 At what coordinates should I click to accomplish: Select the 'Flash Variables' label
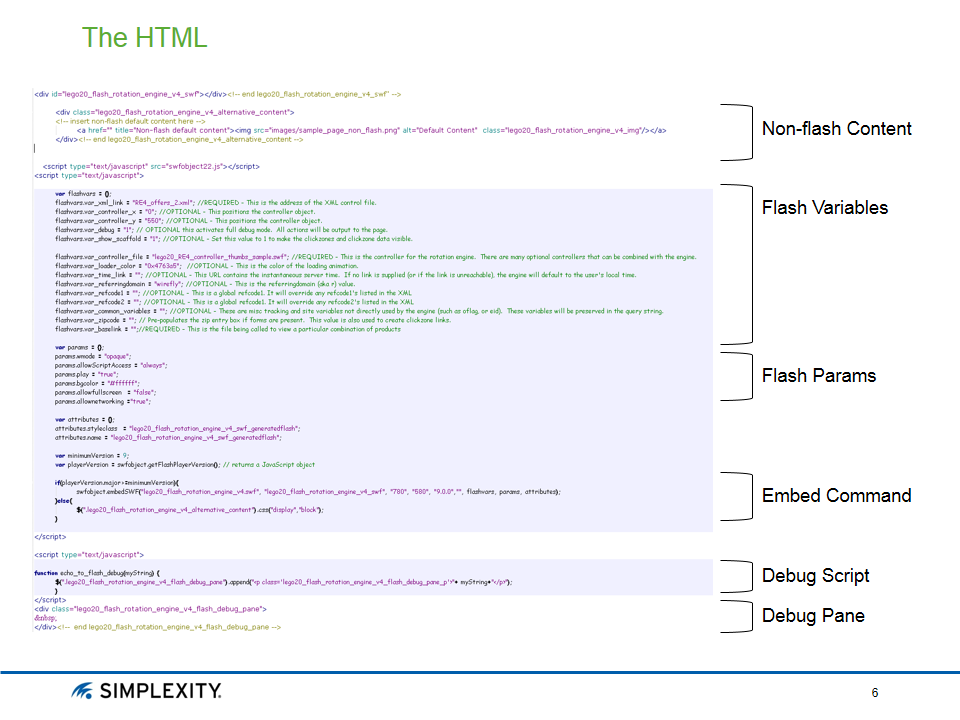point(824,208)
